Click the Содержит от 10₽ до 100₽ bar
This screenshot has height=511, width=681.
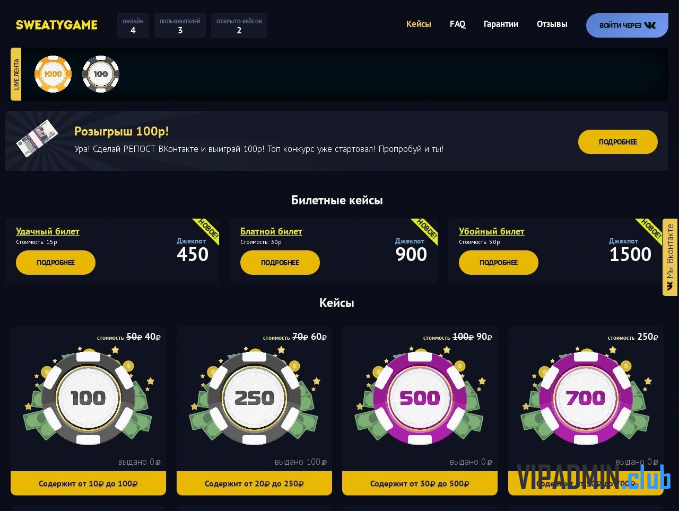point(88,483)
